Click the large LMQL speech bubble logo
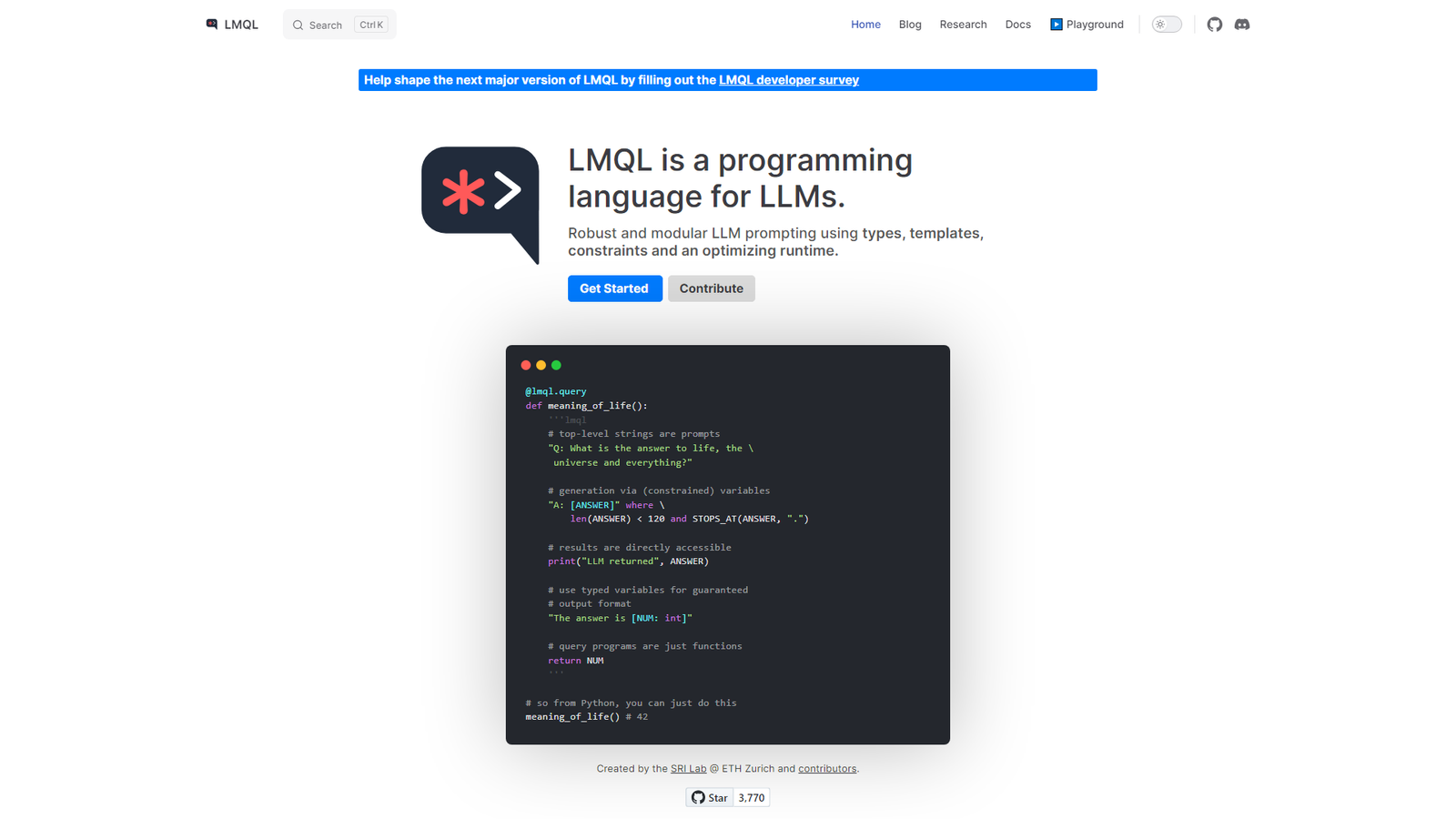This screenshot has height=819, width=1456. [x=480, y=205]
